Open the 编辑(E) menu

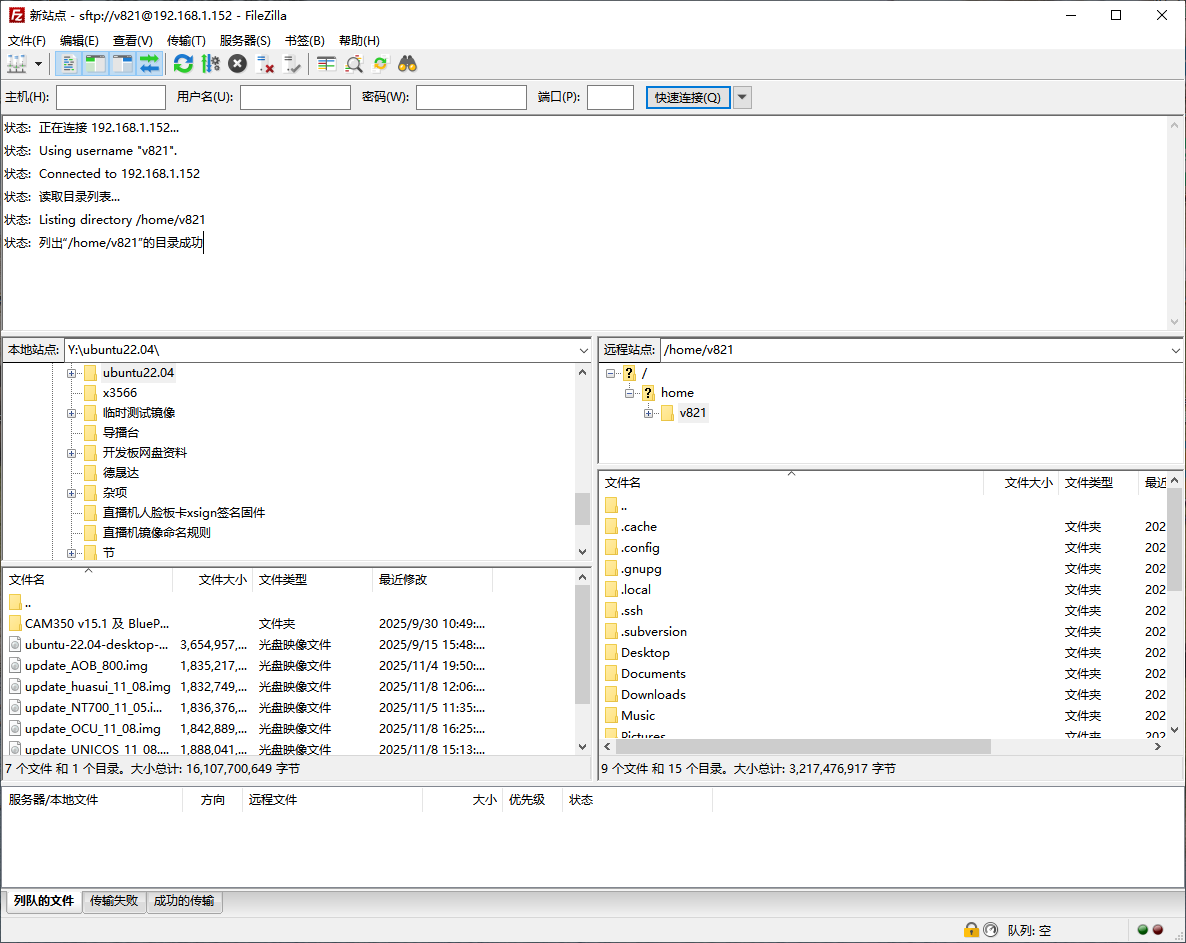coord(79,41)
